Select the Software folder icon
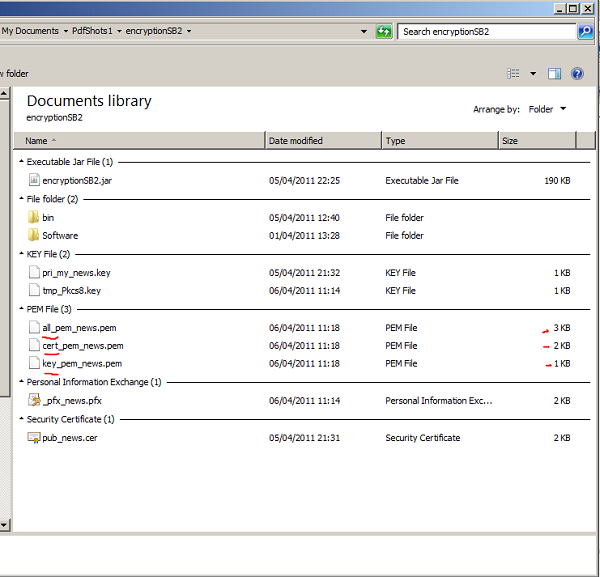This screenshot has height=577, width=600. click(34, 235)
